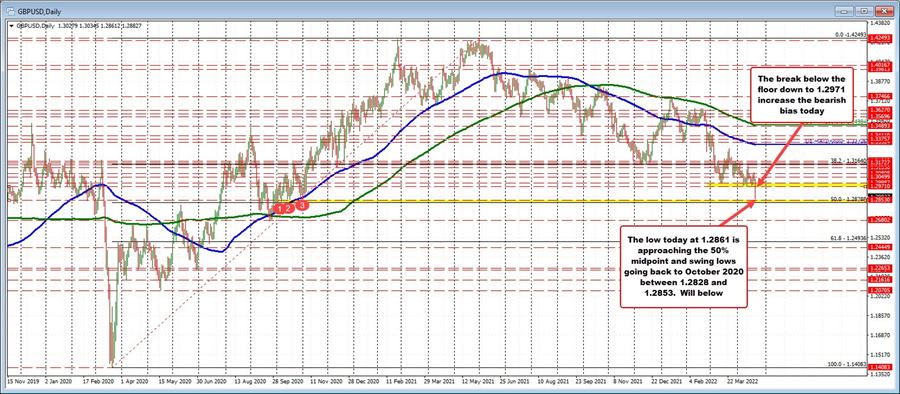The width and height of the screenshot is (900, 394).
Task: Click the price axis value 1.38770
Action: [x=879, y=82]
